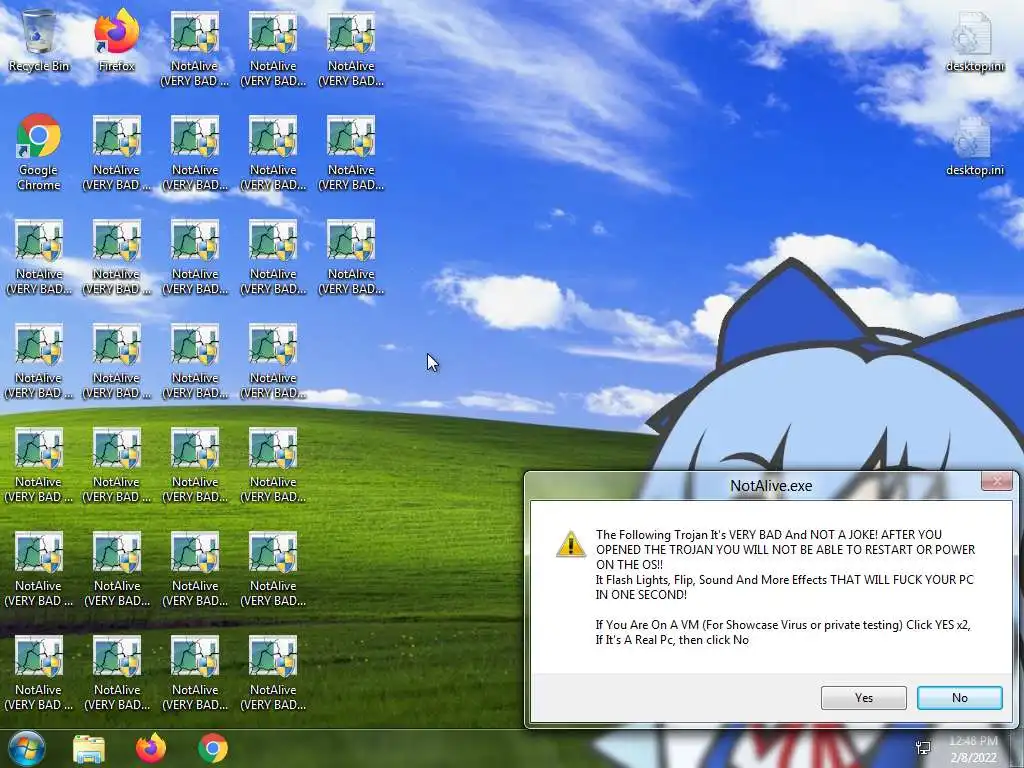Open the taskbar clock showing 12:48 PM
Screen dimensions: 1024x768
pyautogui.click(x=973, y=741)
